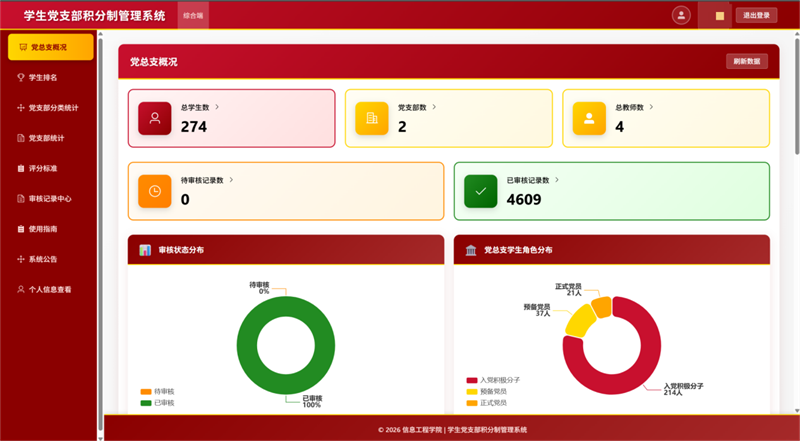Expand the arrow next to 总学生数
Image resolution: width=800 pixels, height=441 pixels.
point(217,106)
